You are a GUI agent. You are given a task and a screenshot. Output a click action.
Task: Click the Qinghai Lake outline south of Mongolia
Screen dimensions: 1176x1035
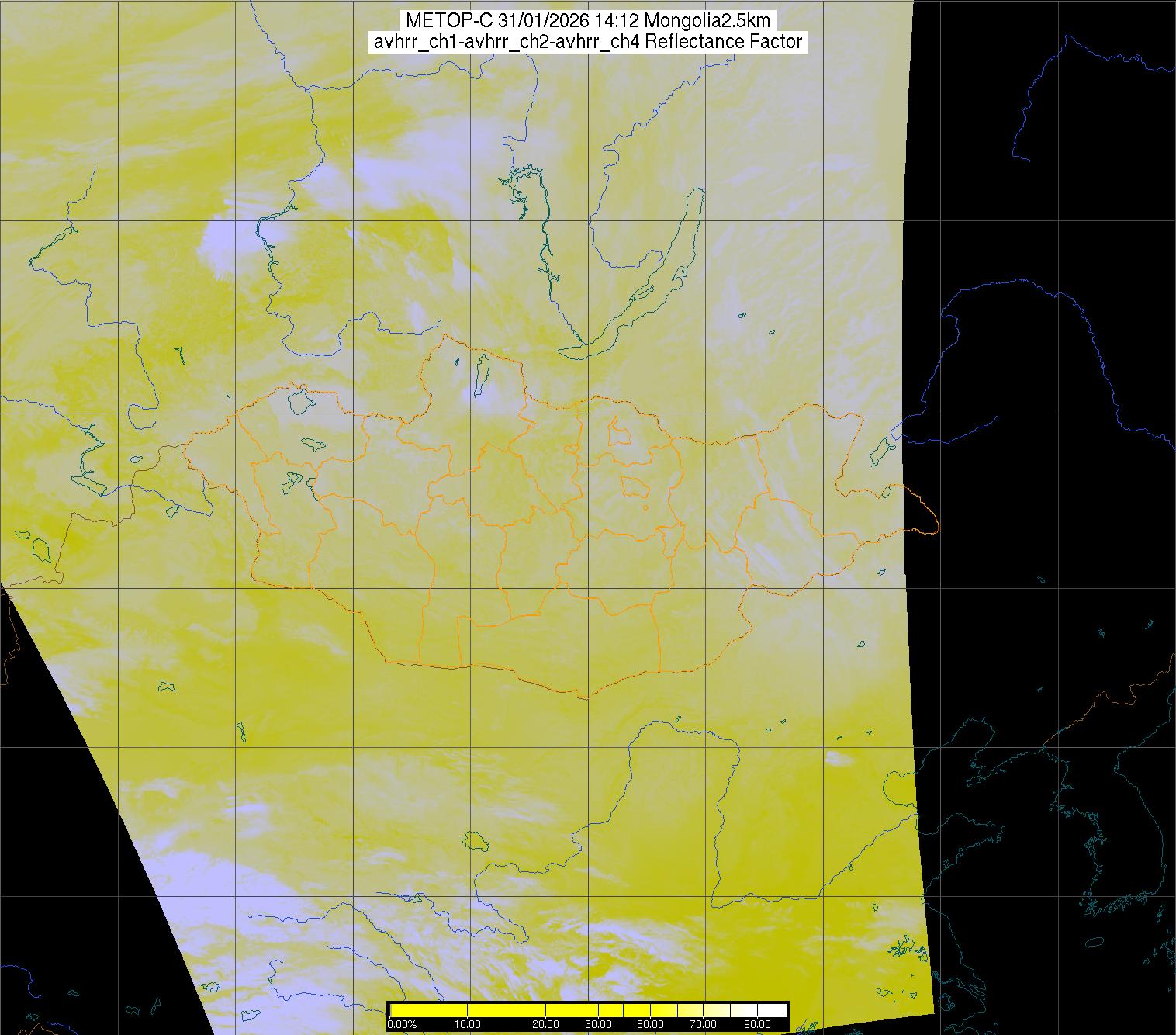[474, 840]
